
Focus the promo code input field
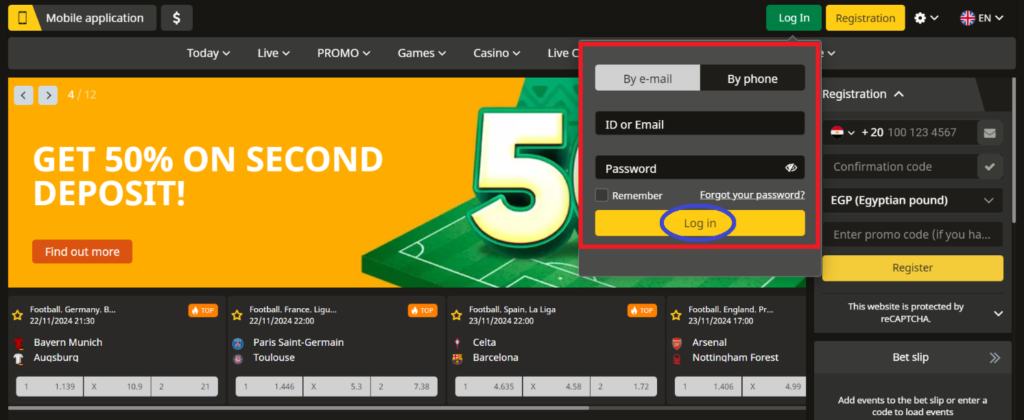coord(912,234)
